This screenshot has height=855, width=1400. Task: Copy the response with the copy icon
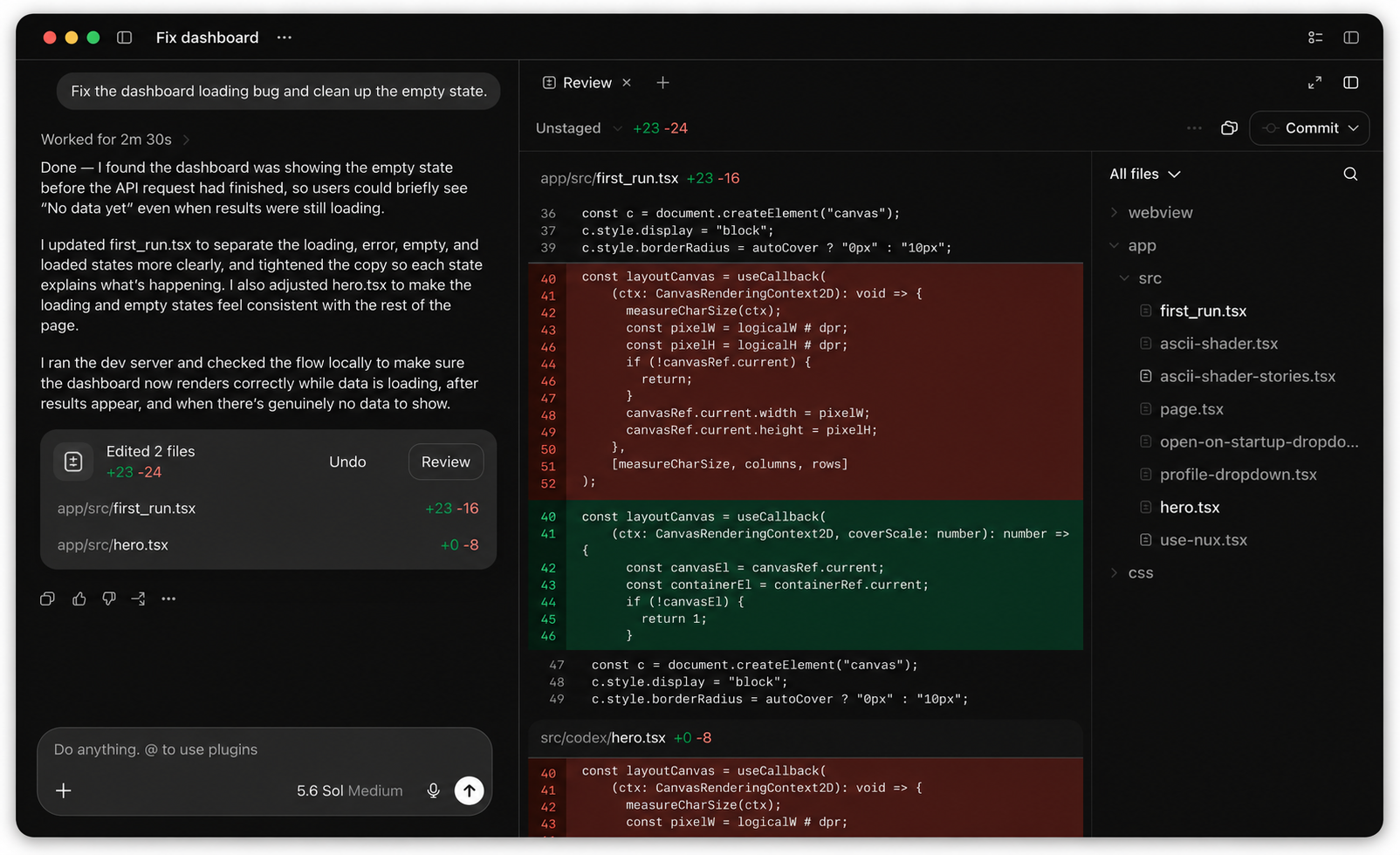[48, 598]
